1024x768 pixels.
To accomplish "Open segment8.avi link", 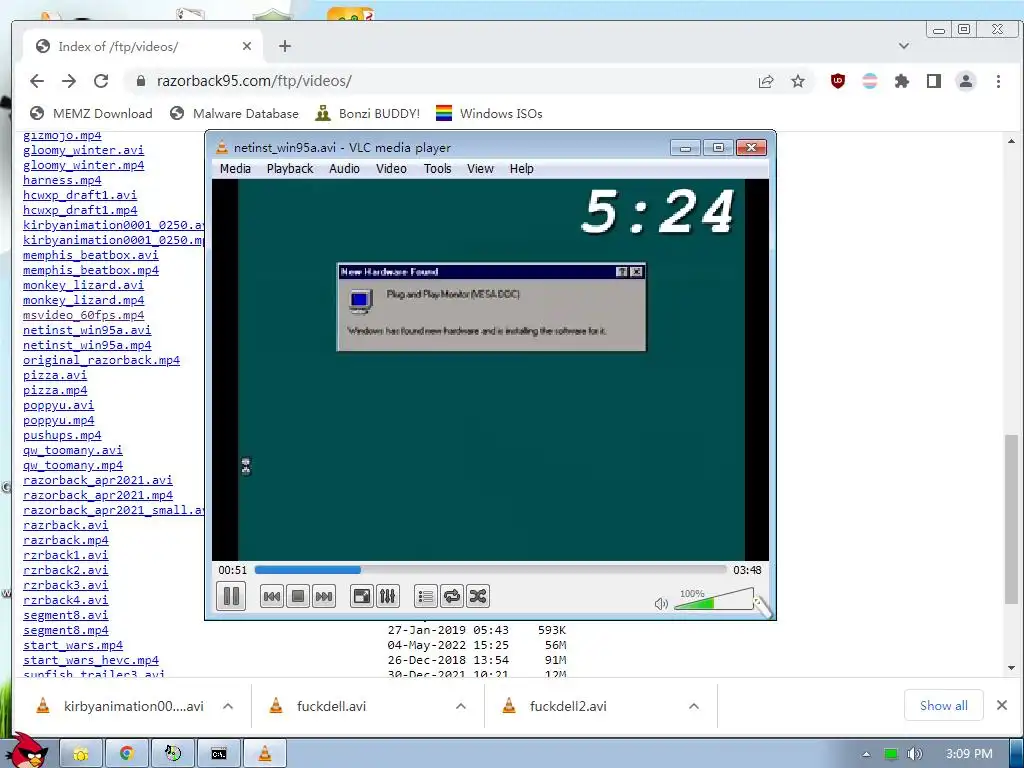I will pyautogui.click(x=65, y=615).
